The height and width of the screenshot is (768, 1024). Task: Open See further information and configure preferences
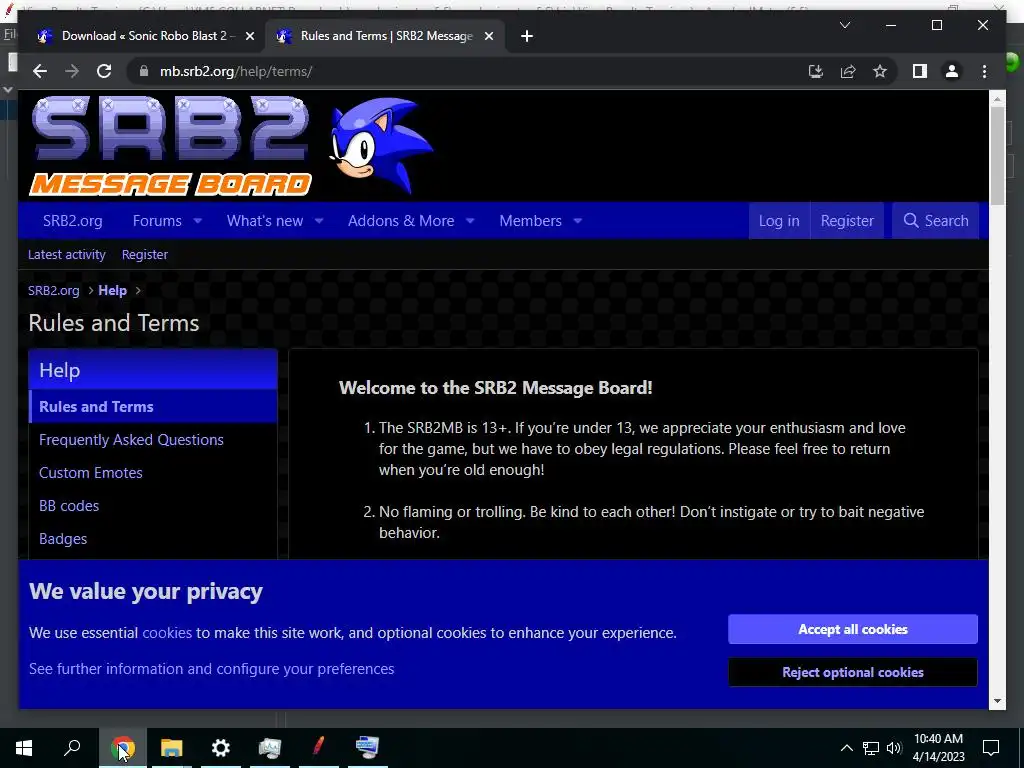pos(212,669)
